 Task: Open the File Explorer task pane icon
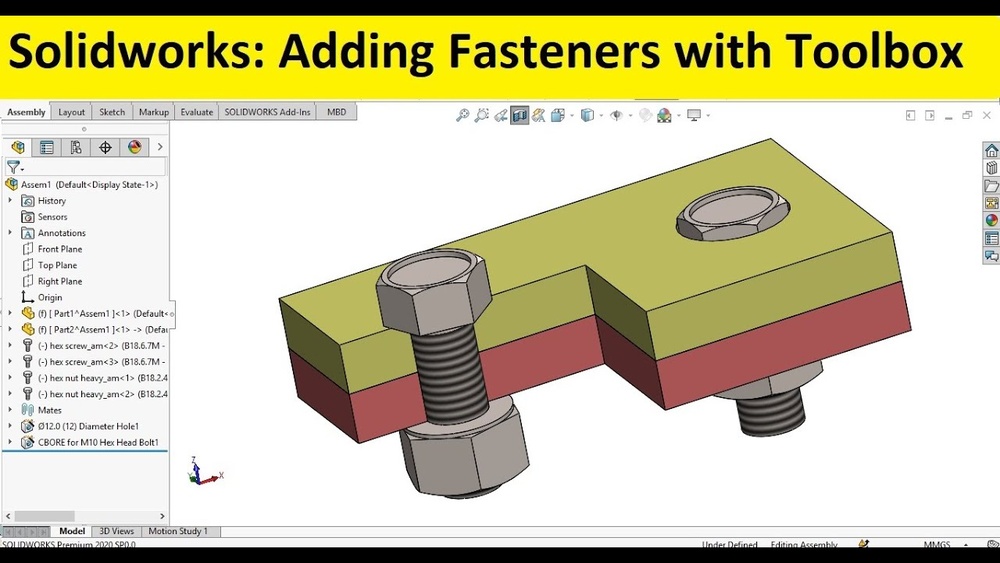click(x=991, y=186)
